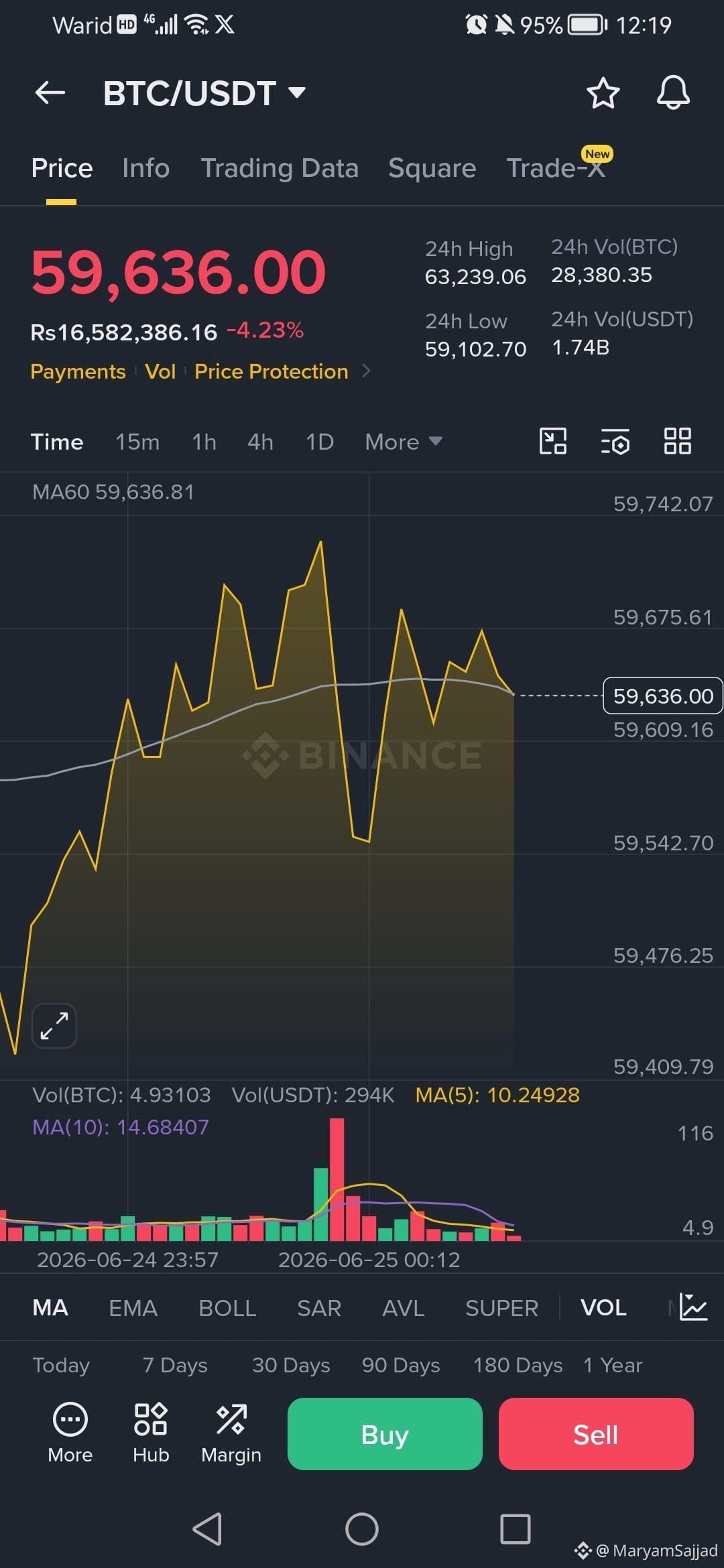
Task: Tap the MA(5): 10.24928 label
Action: point(497,1095)
